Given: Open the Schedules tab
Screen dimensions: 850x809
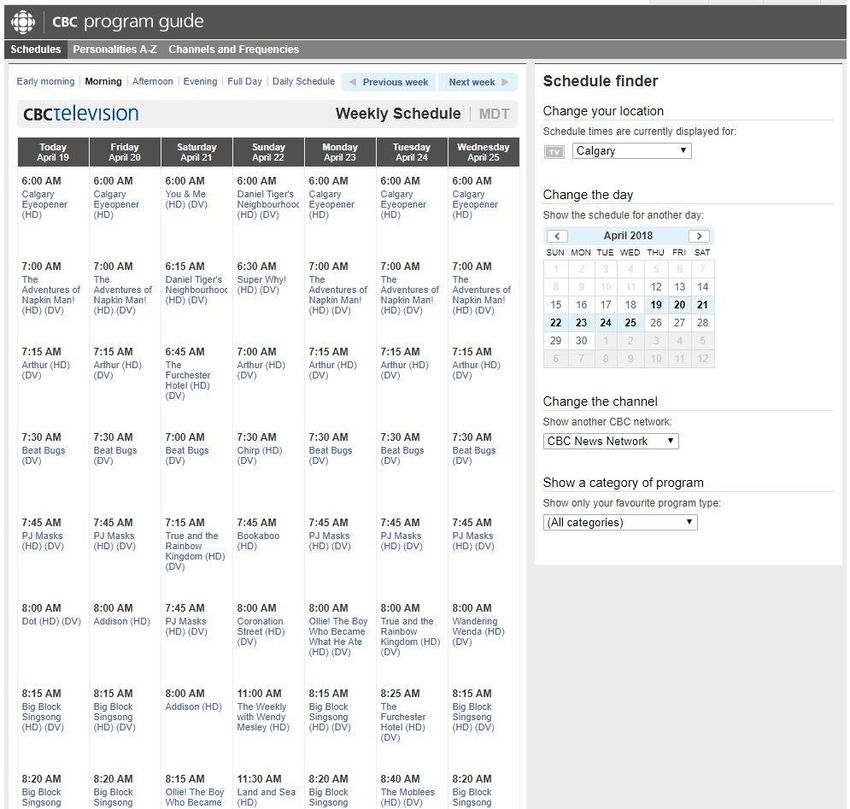Looking at the screenshot, I should pos(36,49).
